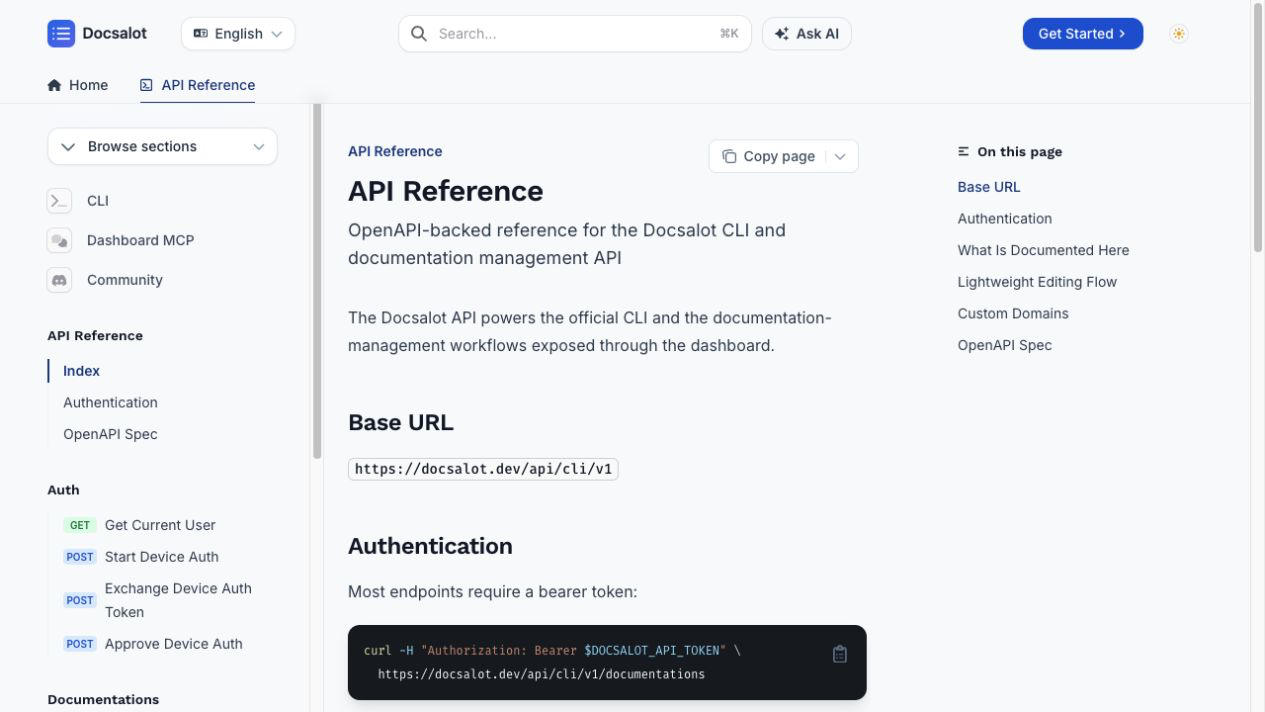Click the Documentations sidebar group heading
This screenshot has height=712, width=1265.
pos(103,700)
